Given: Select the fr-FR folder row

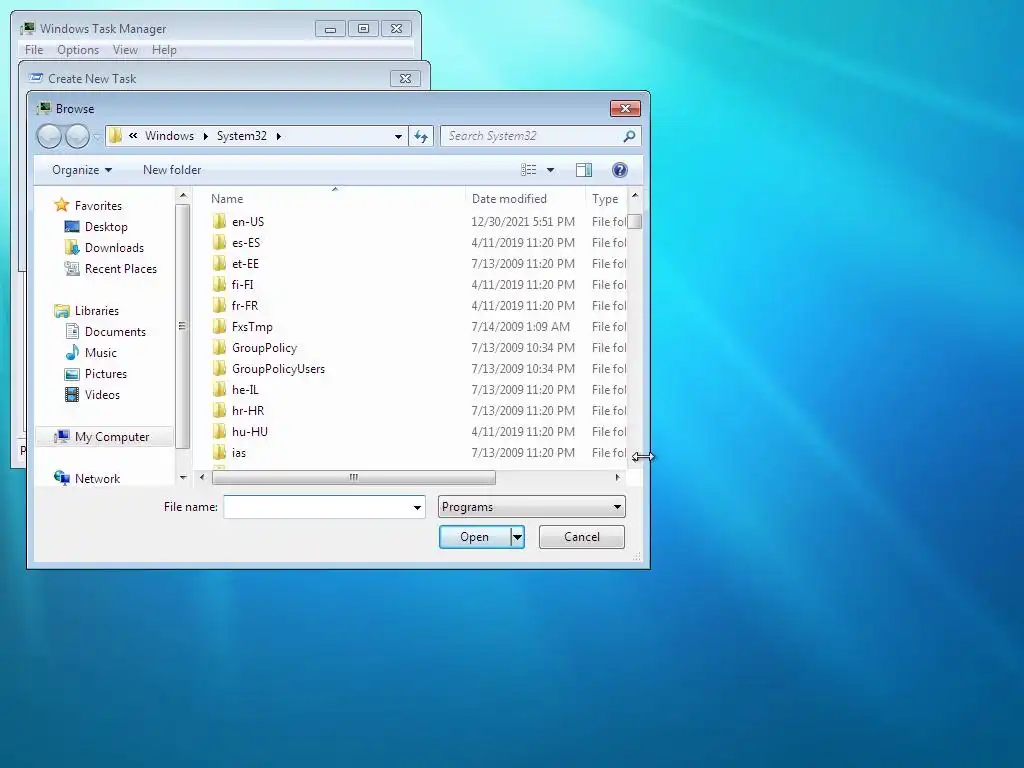Looking at the screenshot, I should (418, 306).
